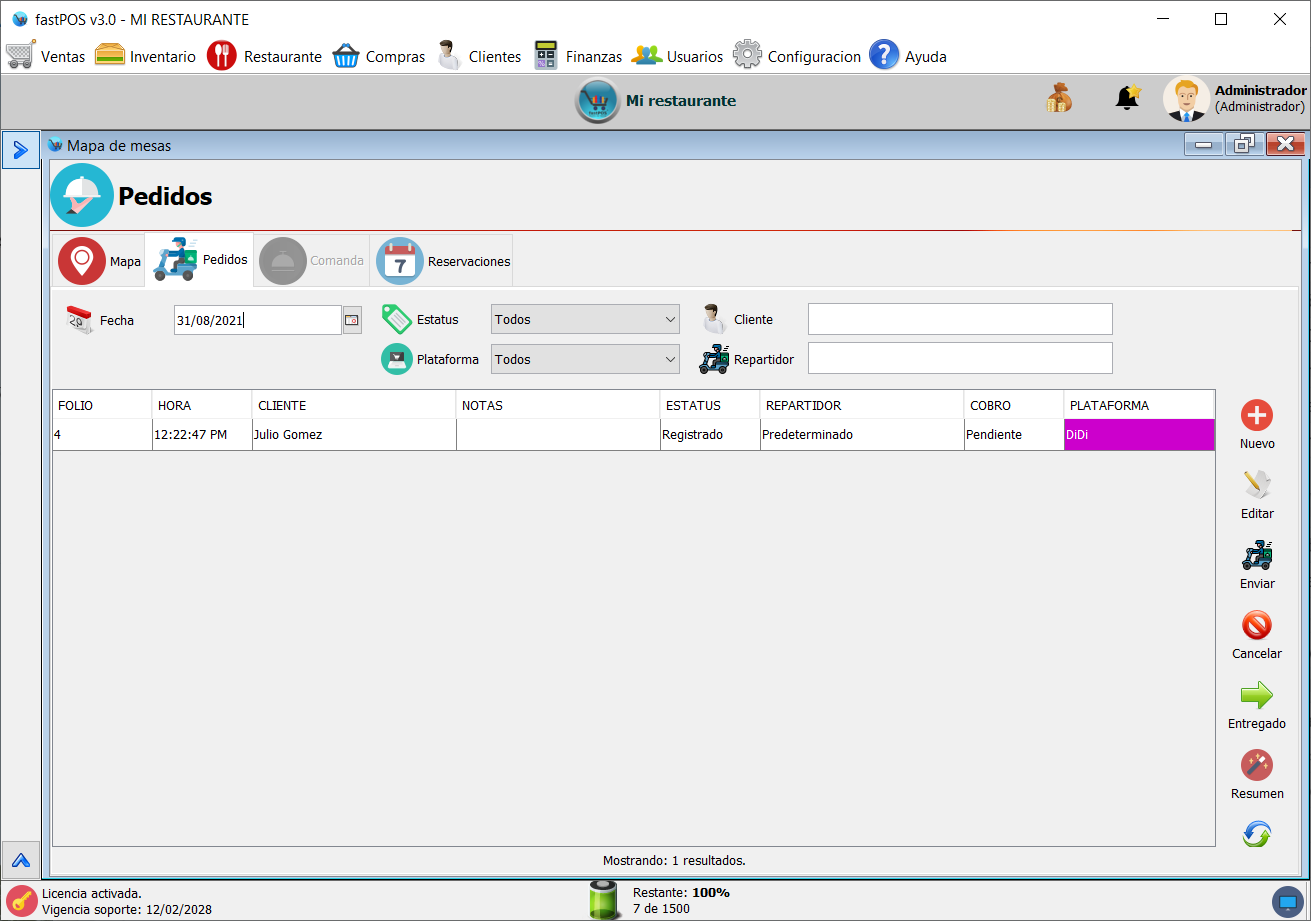
Task: Click the Cancelar prohibition icon
Action: 1257,626
